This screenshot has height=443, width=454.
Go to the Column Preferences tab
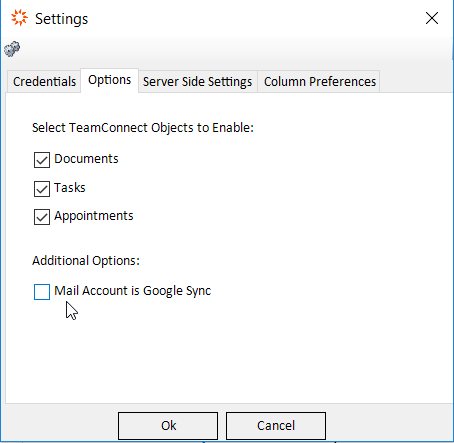[320, 81]
